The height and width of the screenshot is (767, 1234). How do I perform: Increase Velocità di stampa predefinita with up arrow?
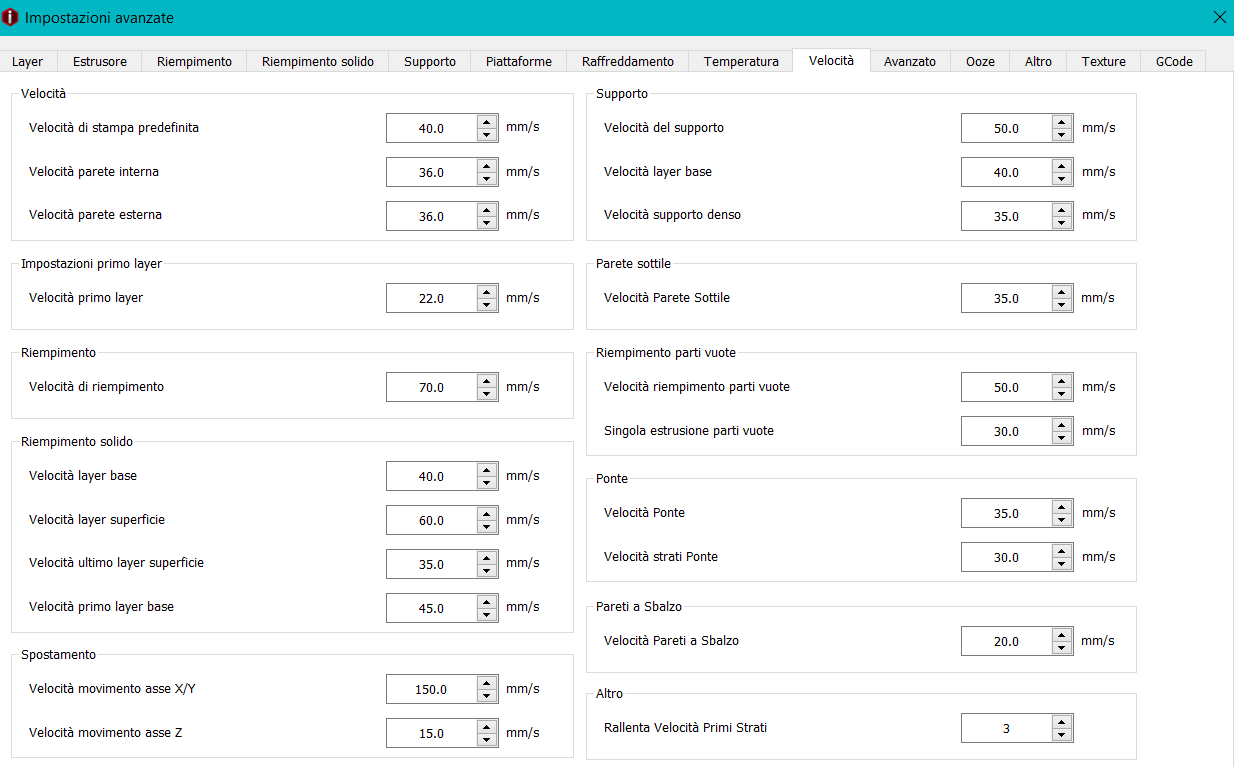487,122
